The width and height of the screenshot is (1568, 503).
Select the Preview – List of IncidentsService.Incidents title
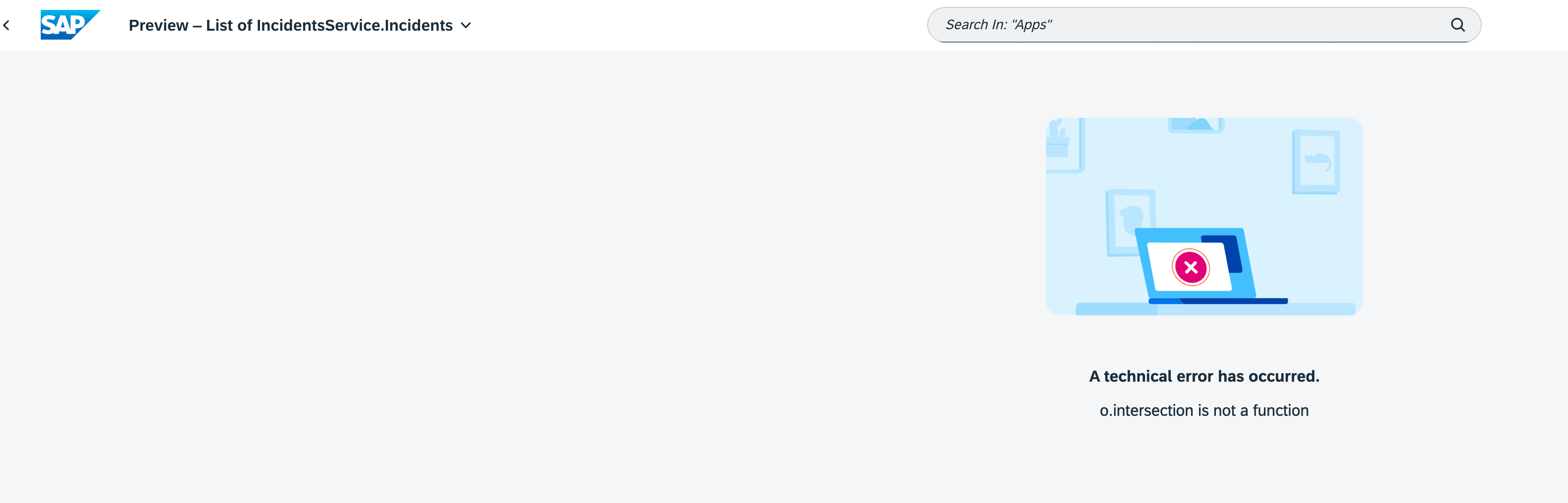point(290,25)
